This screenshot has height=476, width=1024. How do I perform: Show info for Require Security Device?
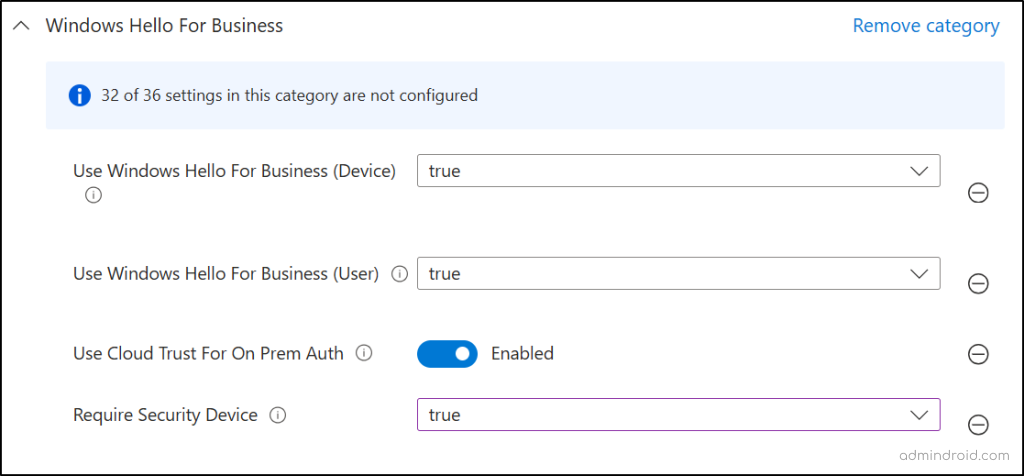pos(278,415)
